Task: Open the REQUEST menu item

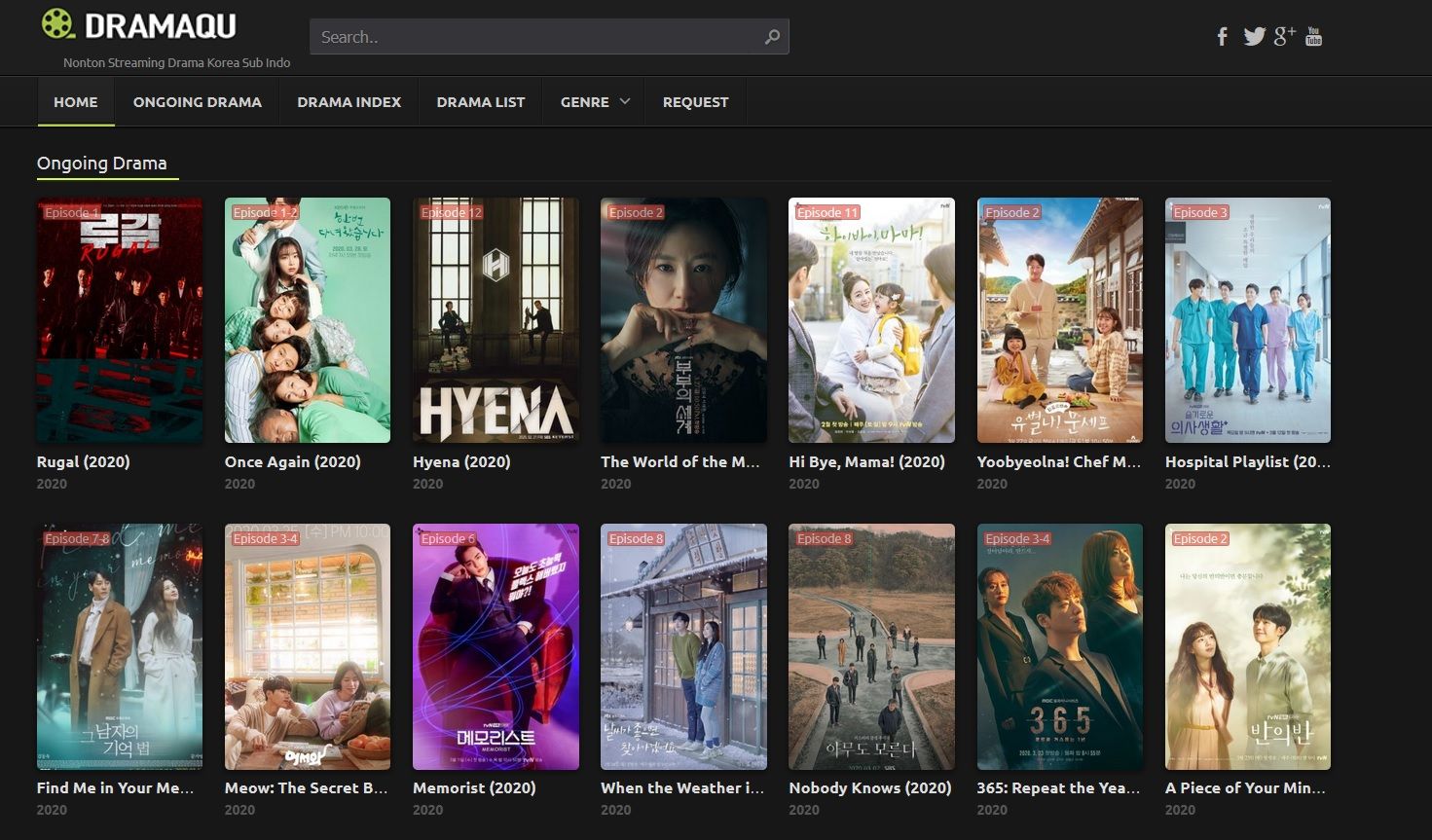Action: click(695, 102)
